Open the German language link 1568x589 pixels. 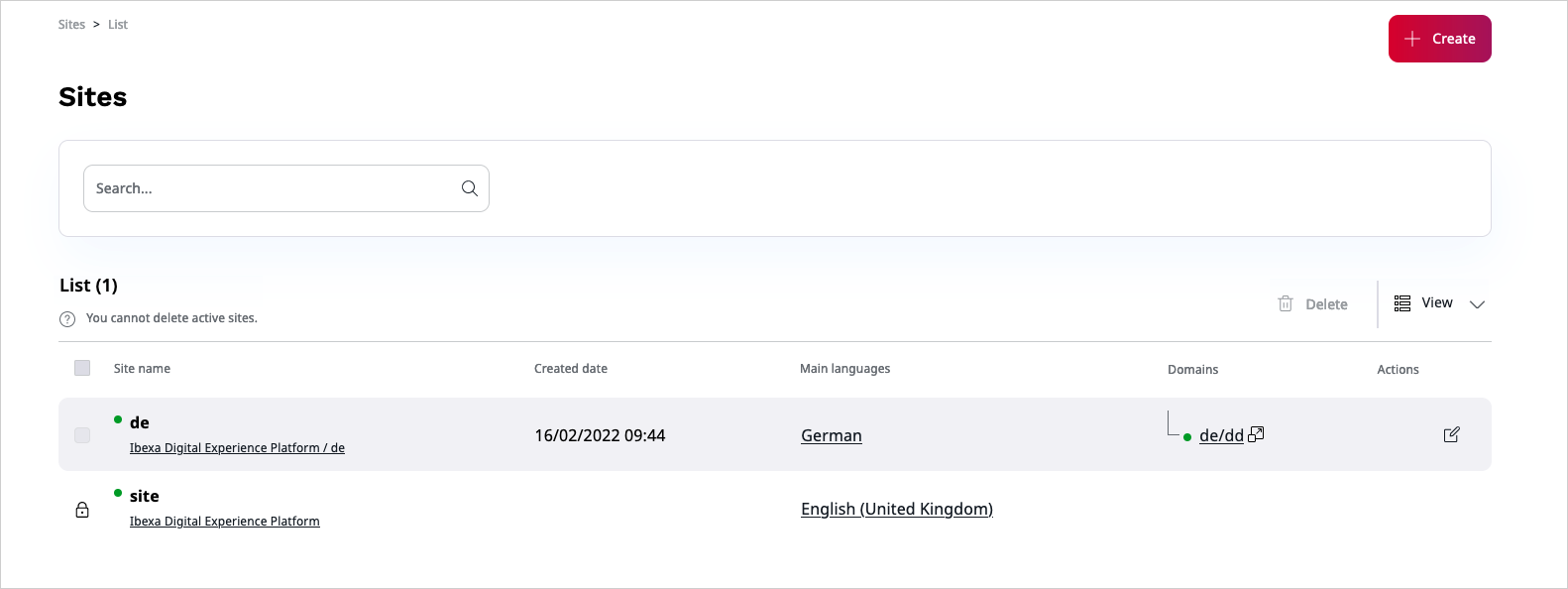831,435
